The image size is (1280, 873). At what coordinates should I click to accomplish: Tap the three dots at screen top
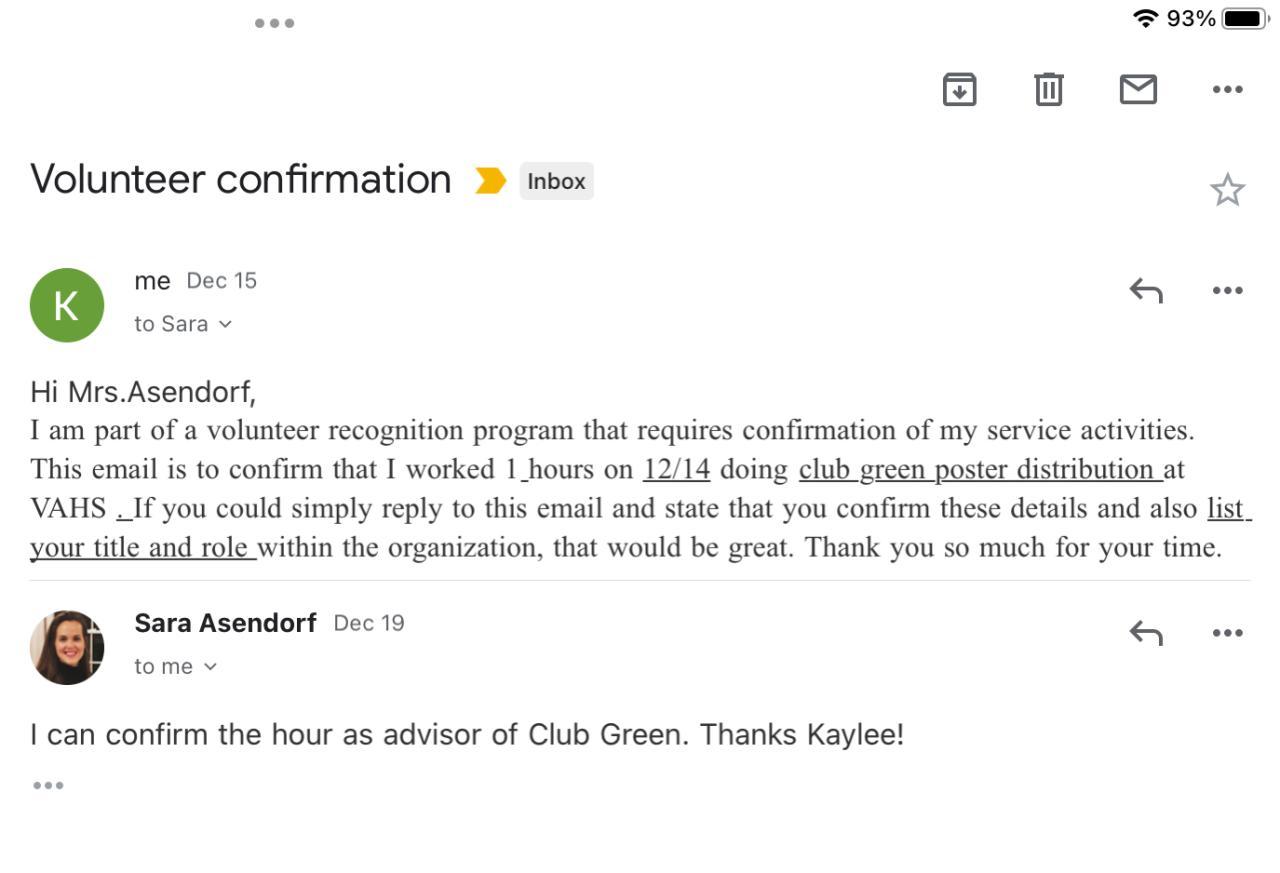coord(274,23)
